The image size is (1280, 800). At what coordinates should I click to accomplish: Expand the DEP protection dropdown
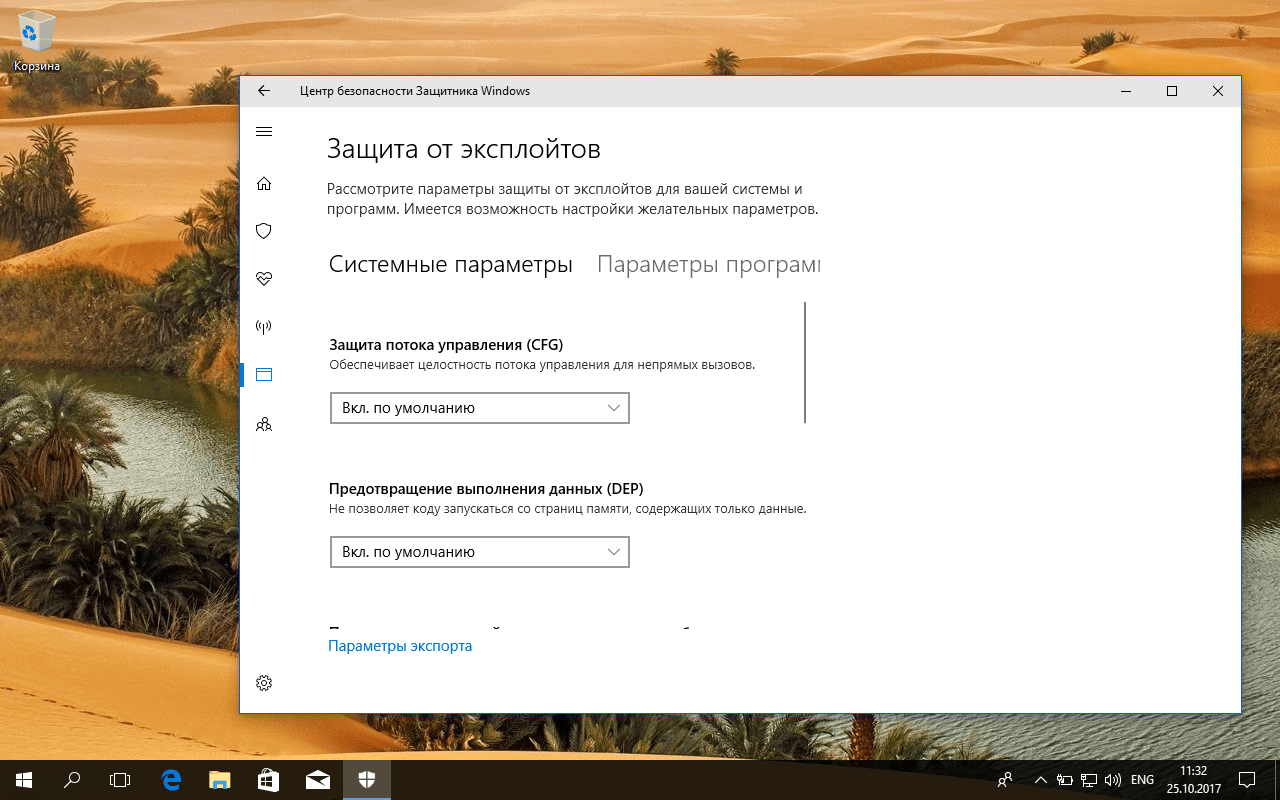click(480, 552)
